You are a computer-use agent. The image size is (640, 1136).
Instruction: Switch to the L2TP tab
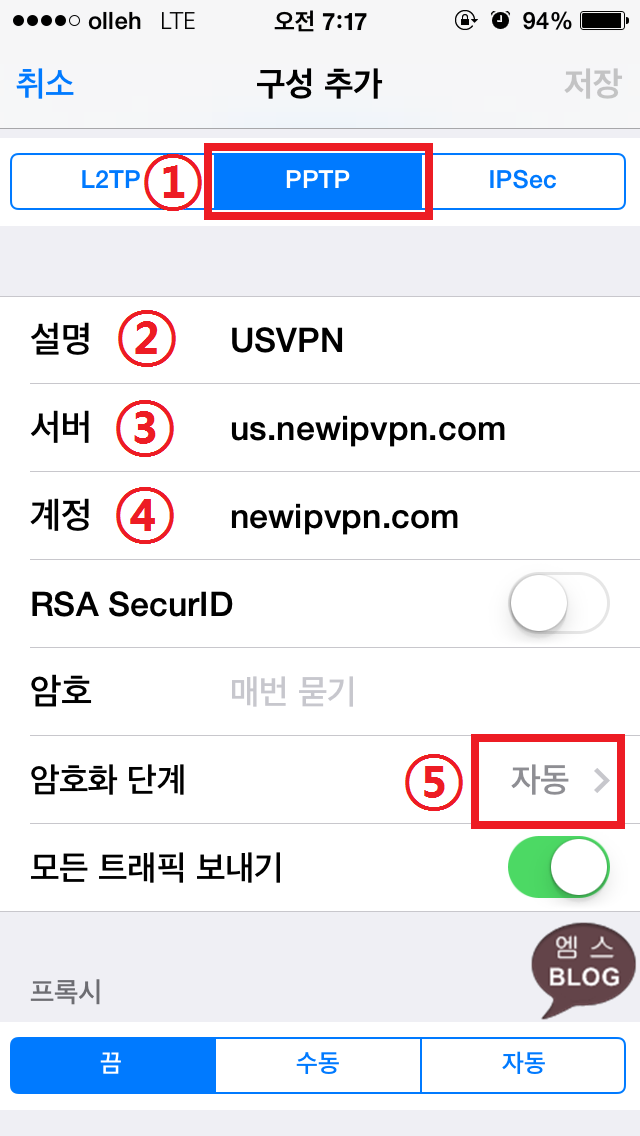(x=110, y=180)
